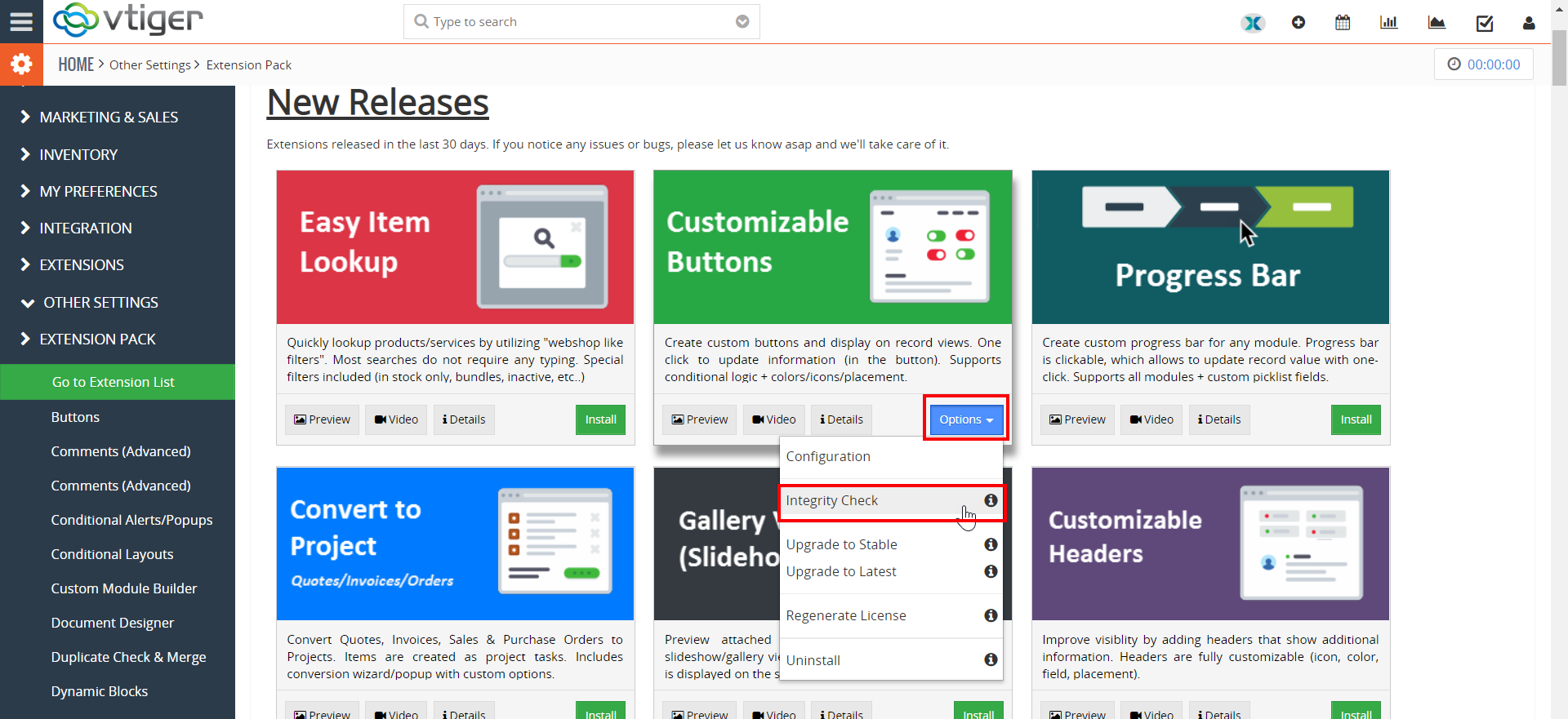
Task: Open Details for Customizable Buttons
Action: [842, 419]
